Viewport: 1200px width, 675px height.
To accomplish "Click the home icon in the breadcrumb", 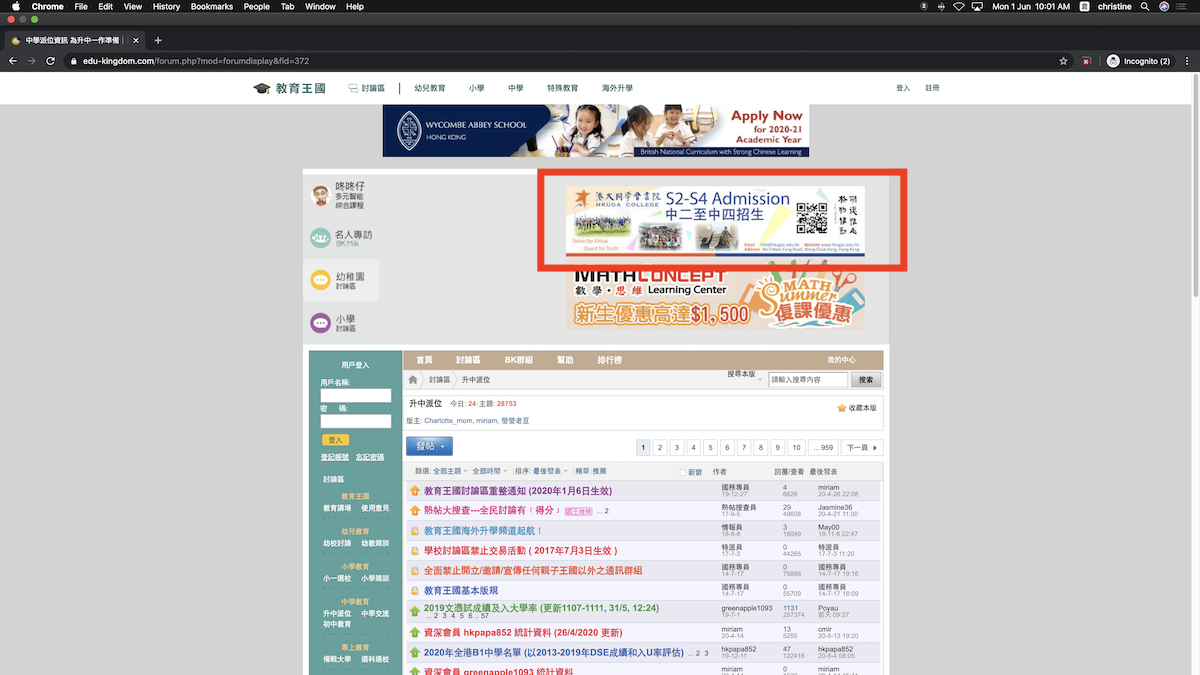I will pos(413,380).
